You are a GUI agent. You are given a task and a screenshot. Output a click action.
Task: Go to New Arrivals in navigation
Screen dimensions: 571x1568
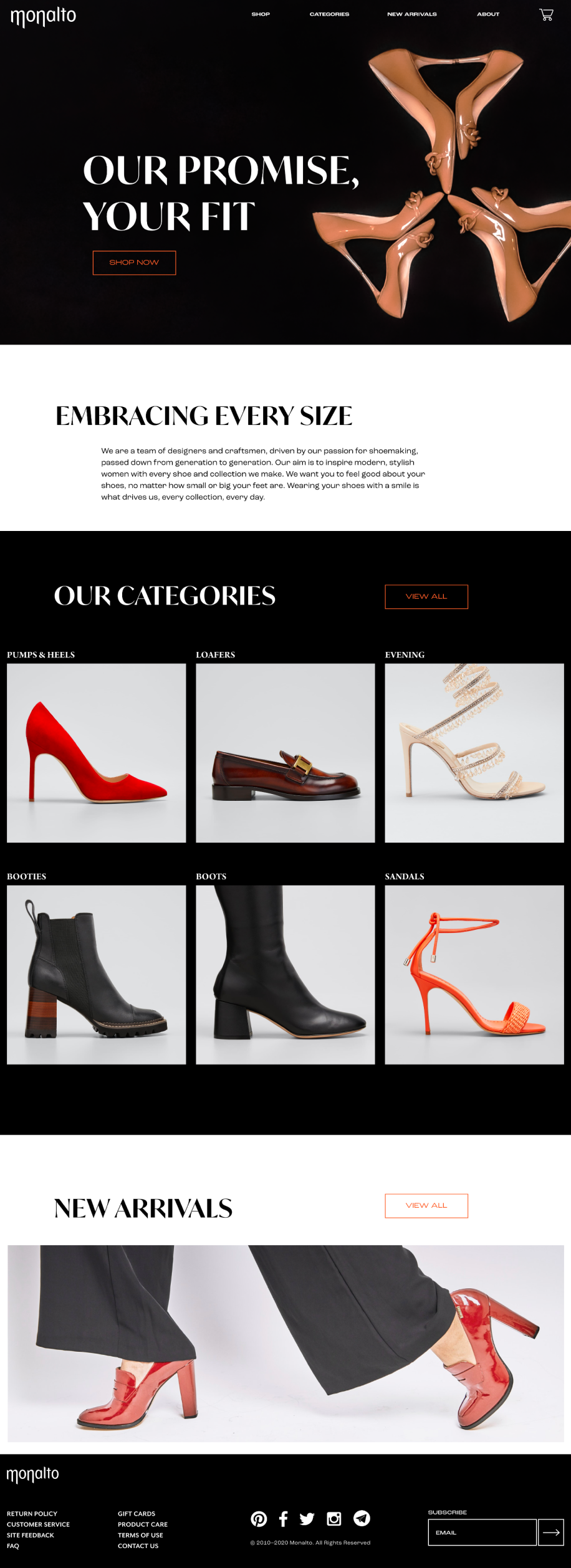(412, 14)
